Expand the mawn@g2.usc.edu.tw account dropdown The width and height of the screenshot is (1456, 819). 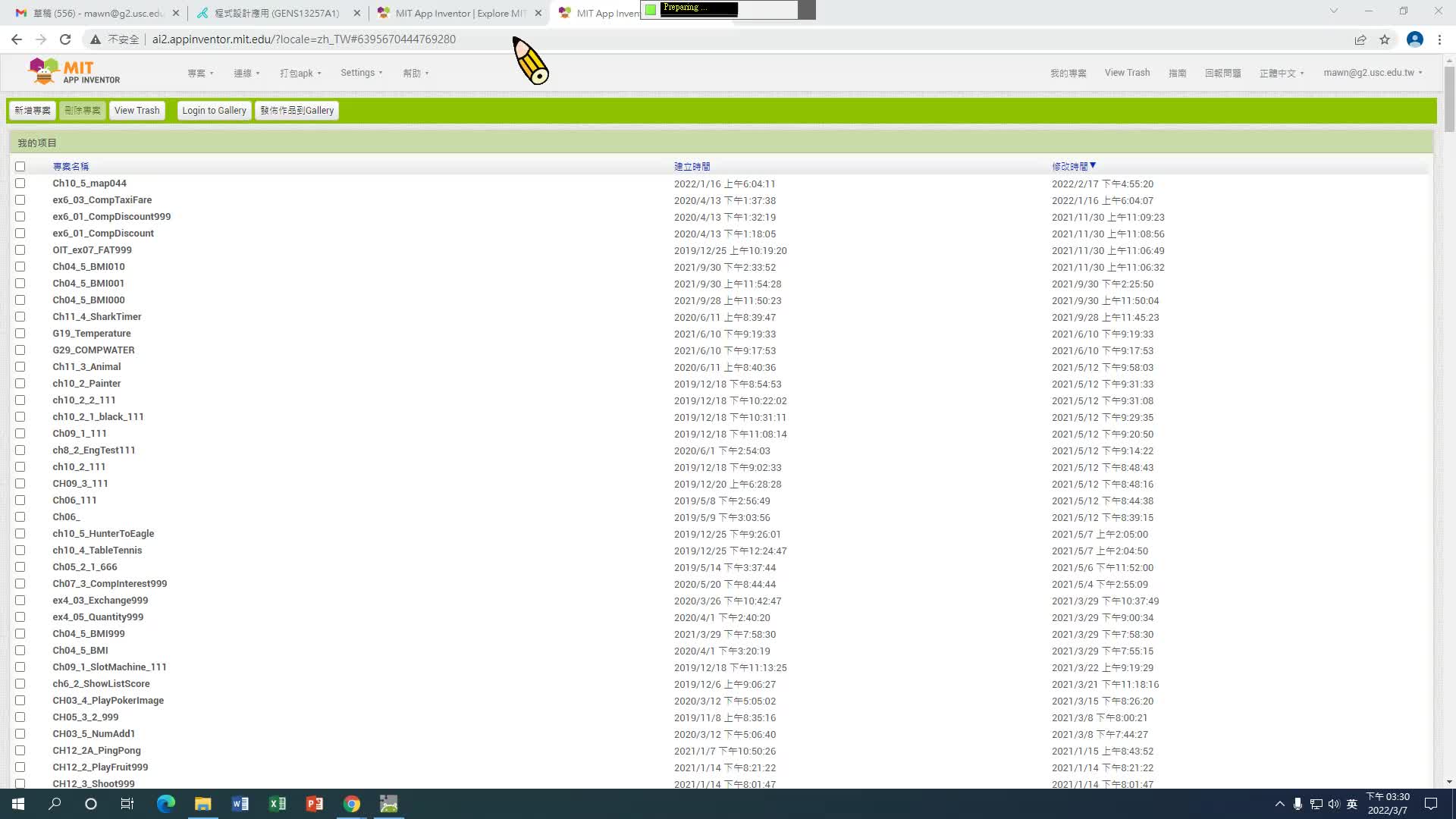click(x=1372, y=73)
